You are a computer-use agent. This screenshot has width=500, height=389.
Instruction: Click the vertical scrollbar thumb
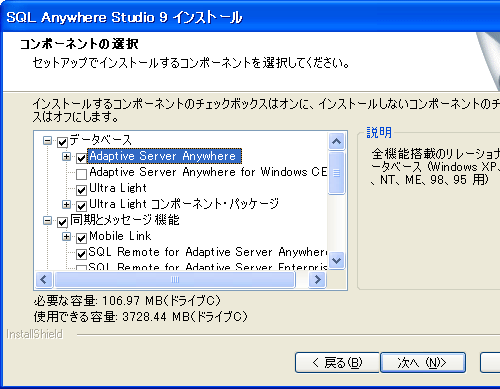coord(336,173)
